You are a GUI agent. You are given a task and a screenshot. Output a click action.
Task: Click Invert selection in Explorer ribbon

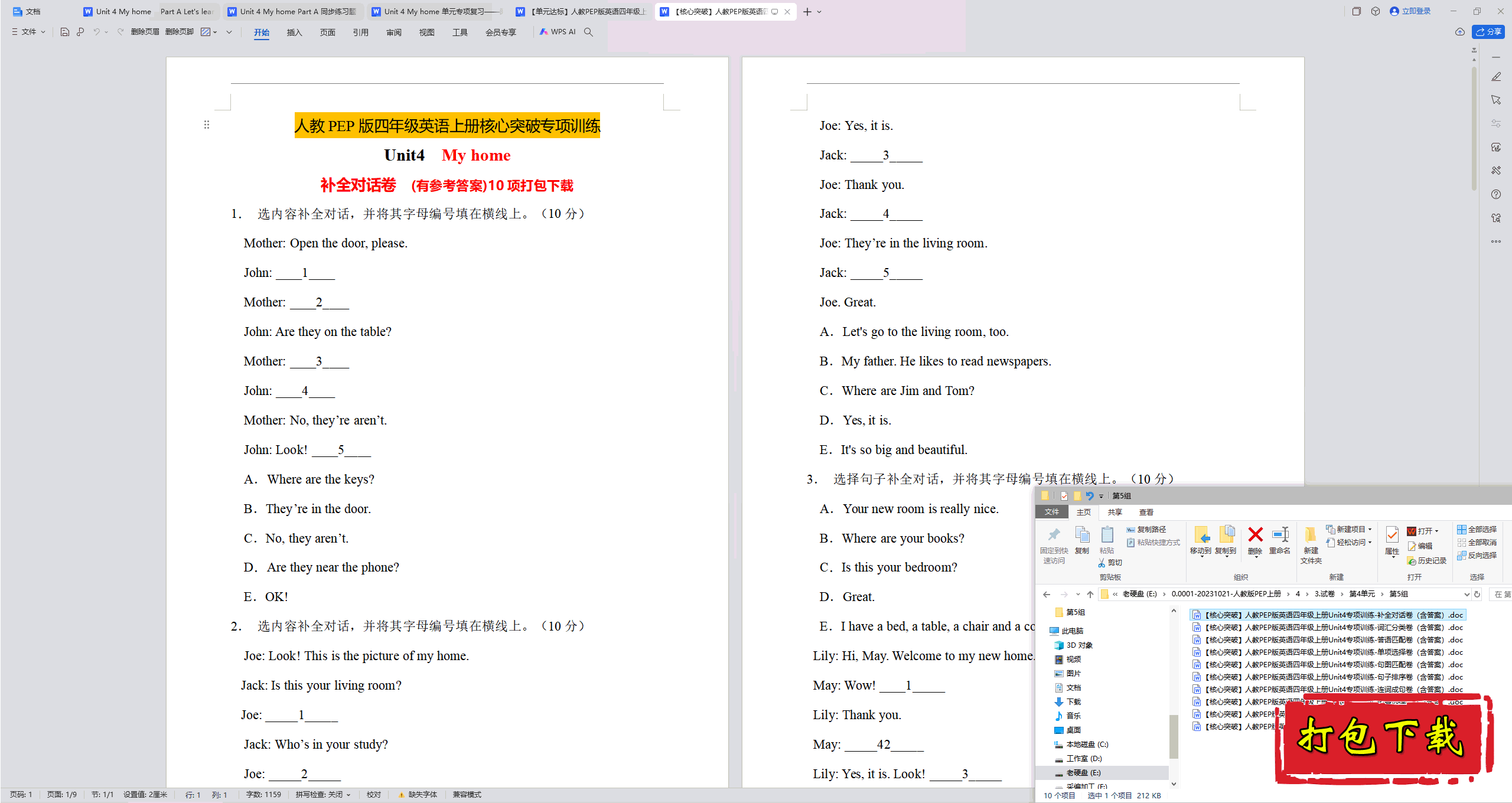(x=1477, y=556)
